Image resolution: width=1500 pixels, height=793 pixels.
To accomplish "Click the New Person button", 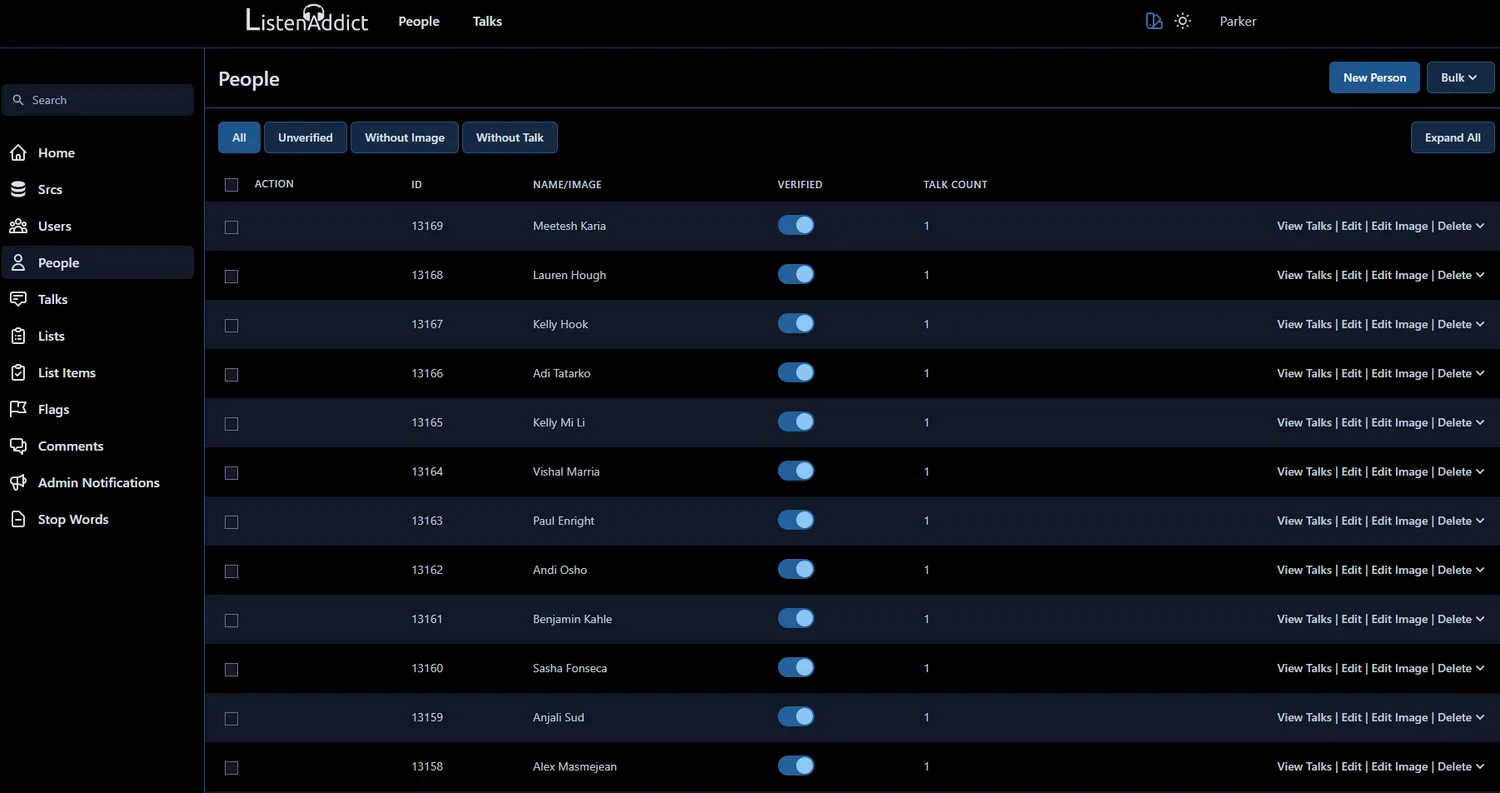I will (x=1374, y=78).
